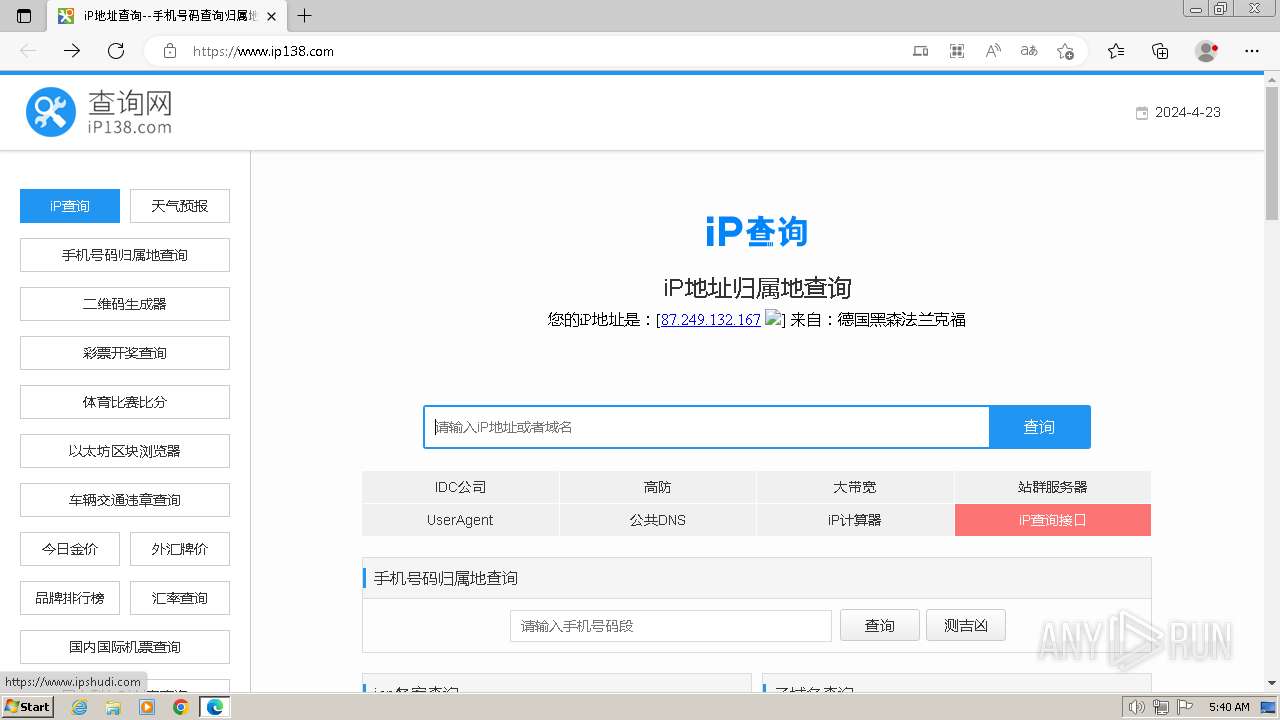Click the broken flag image after IP
Viewport: 1280px width, 720px height.
pos(773,319)
